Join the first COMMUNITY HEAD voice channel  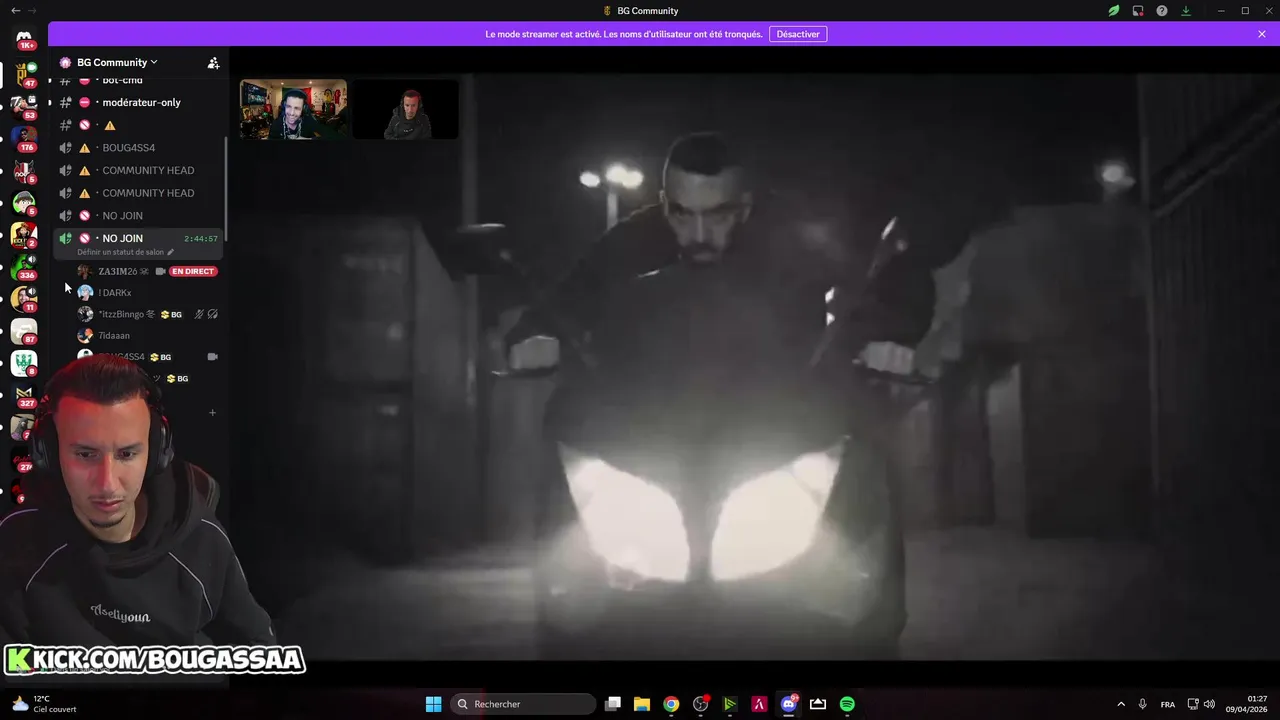138,170
